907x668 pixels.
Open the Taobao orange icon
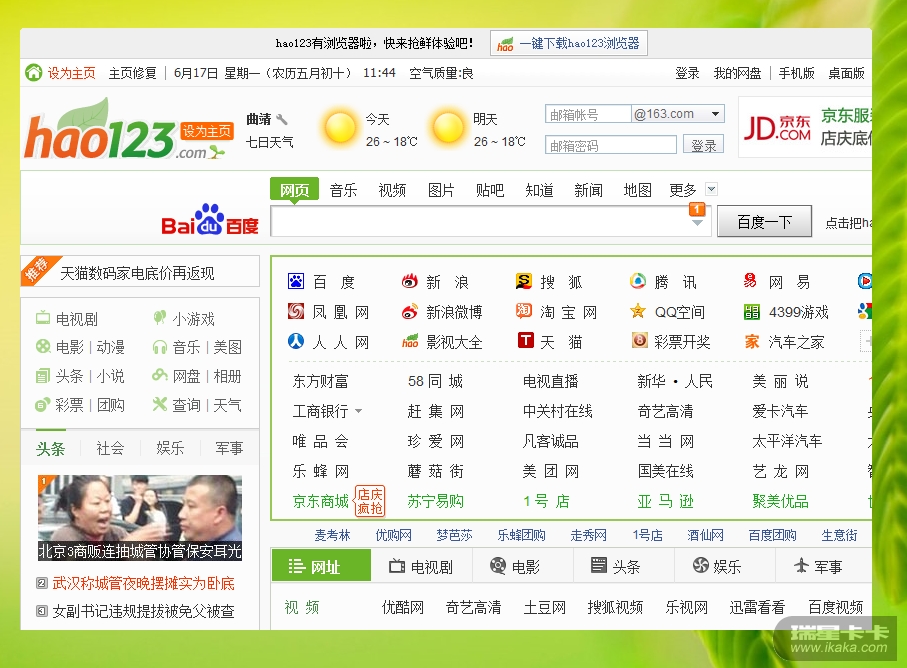523,312
